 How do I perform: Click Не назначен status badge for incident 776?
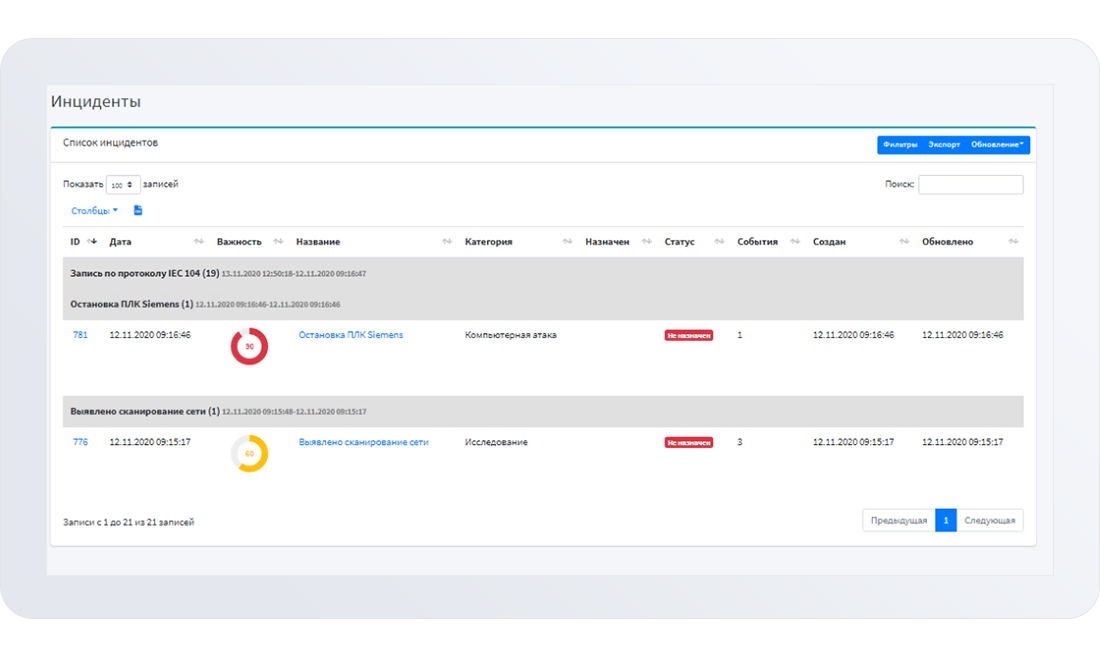(x=688, y=443)
